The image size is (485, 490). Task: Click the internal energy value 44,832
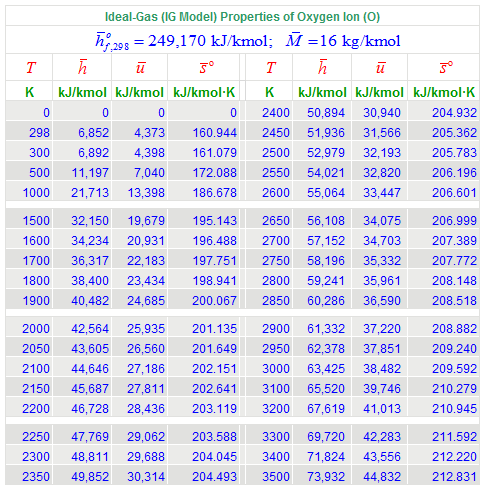point(382,477)
